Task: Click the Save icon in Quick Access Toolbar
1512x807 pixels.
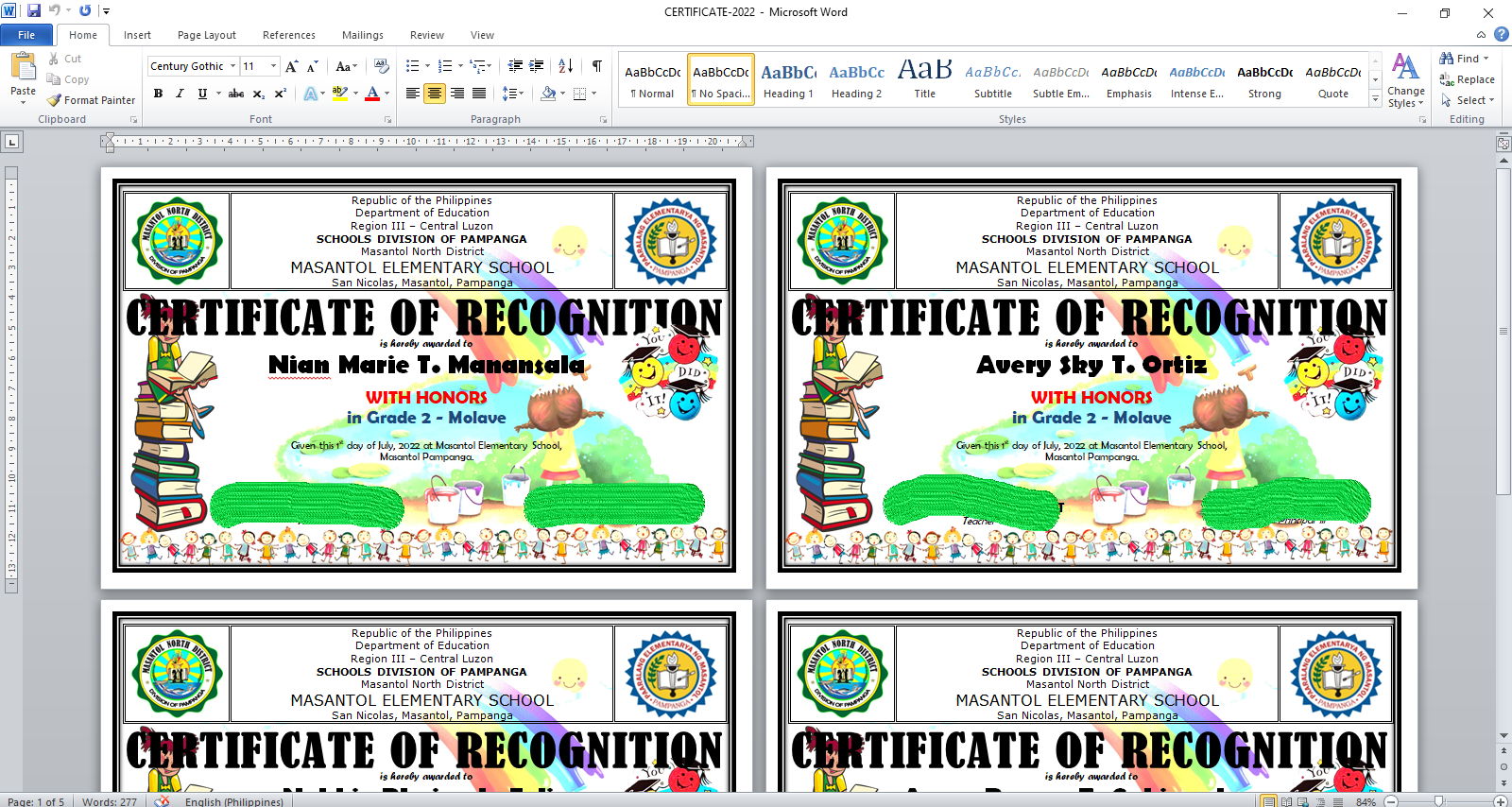Action: tap(34, 11)
